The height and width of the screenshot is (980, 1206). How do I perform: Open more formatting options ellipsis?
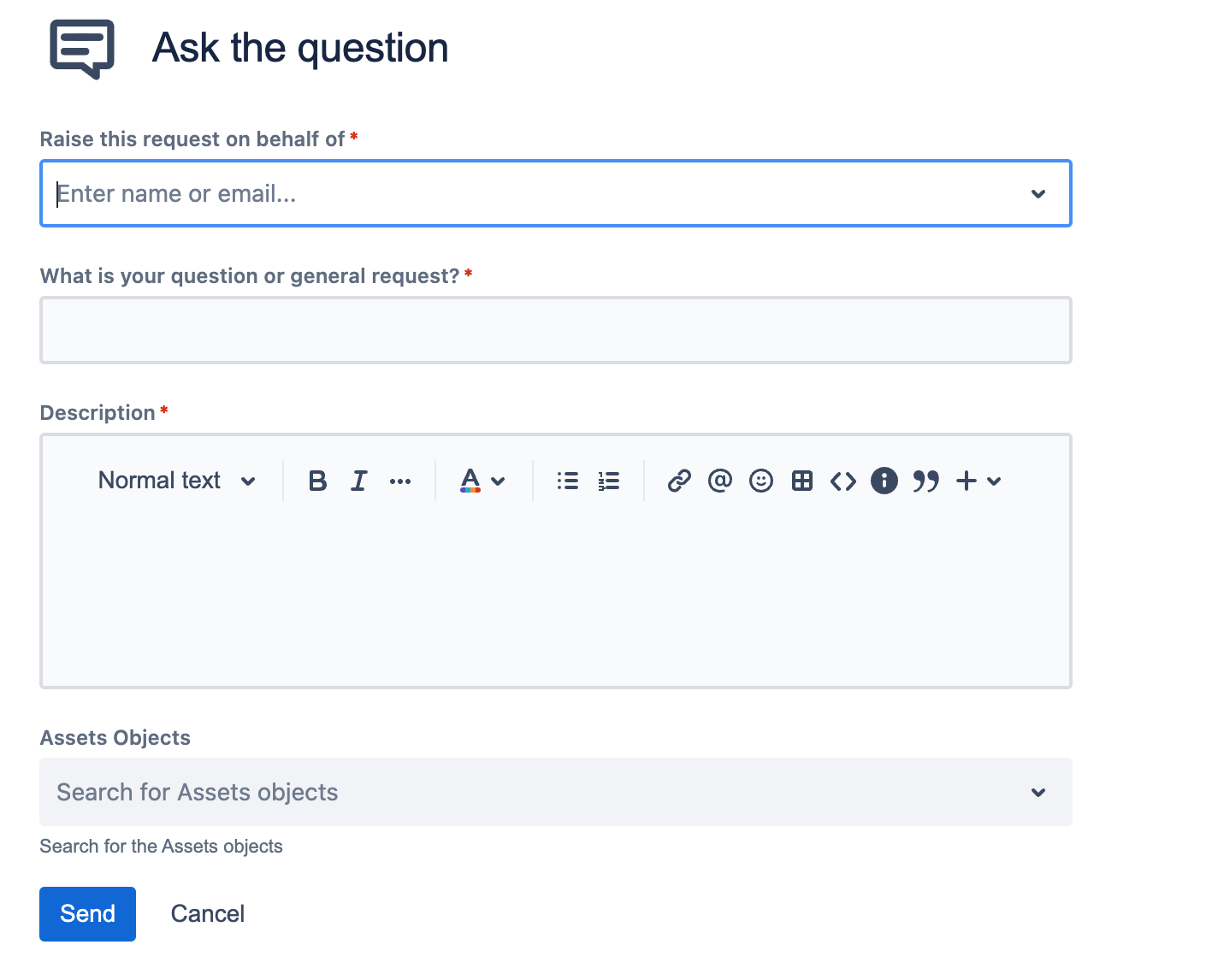(x=400, y=481)
